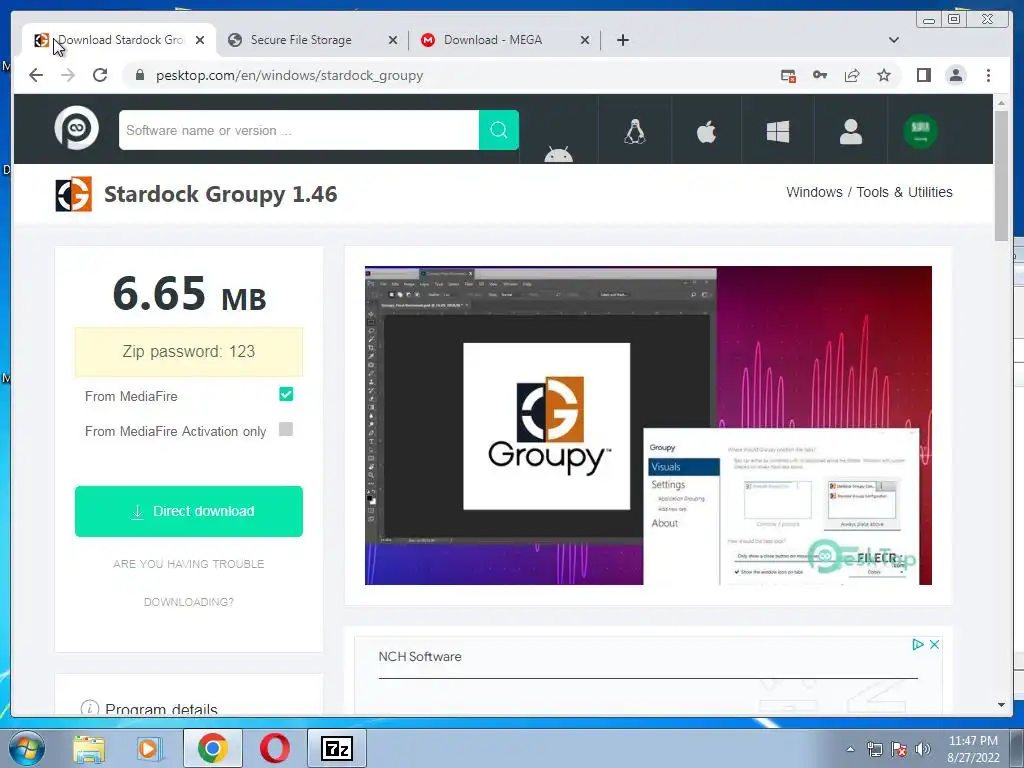Click the NCH Software ad link
This screenshot has height=768, width=1024.
(x=420, y=657)
